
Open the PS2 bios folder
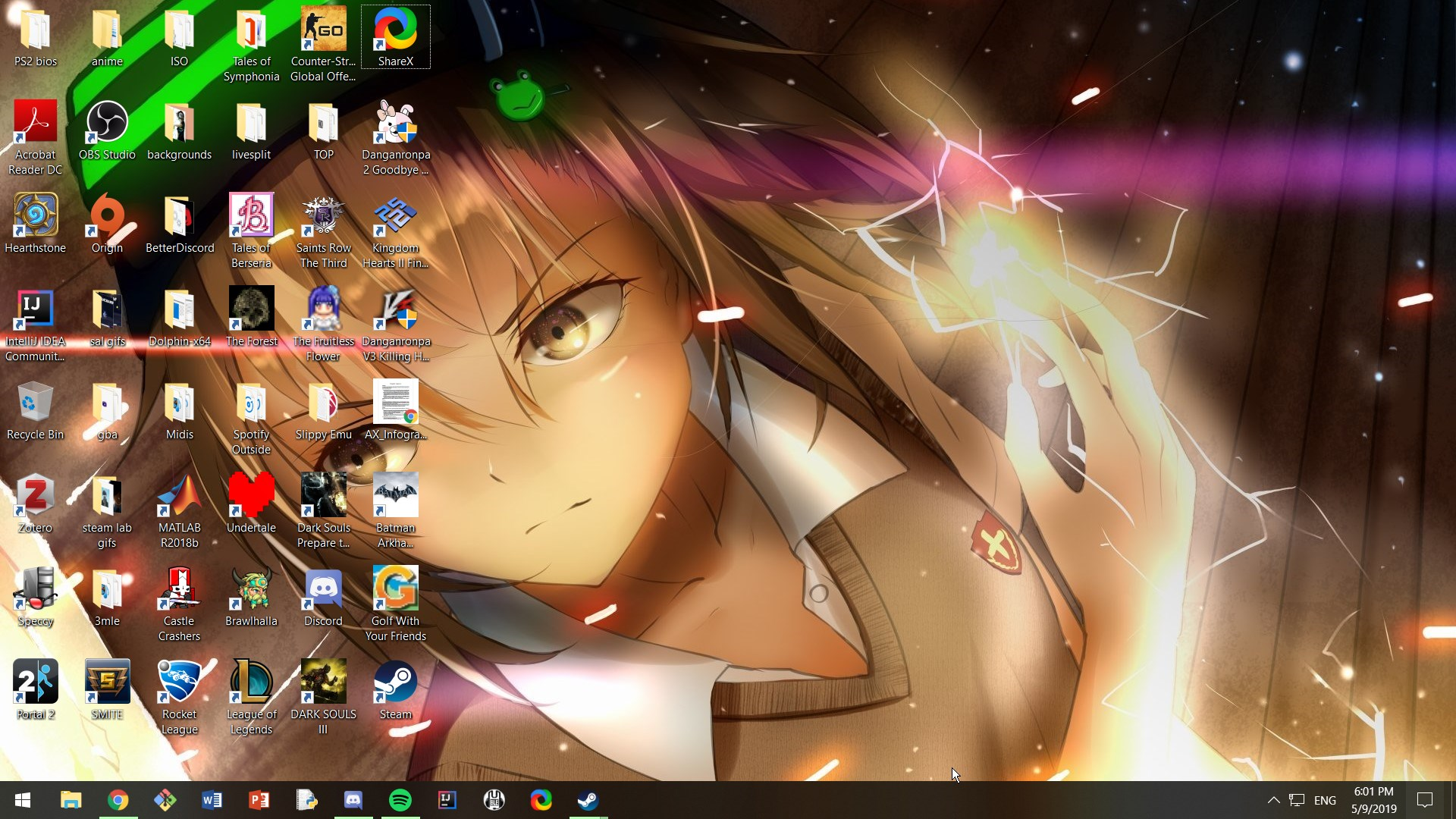click(36, 38)
